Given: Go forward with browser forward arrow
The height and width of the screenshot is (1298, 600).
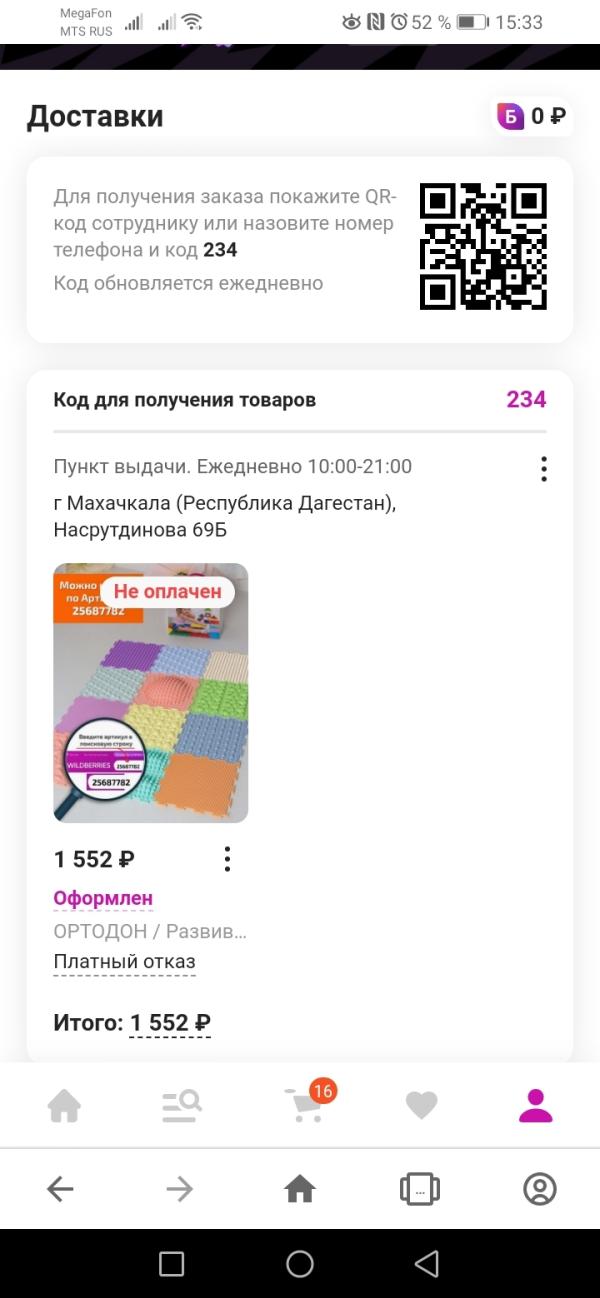Looking at the screenshot, I should [x=180, y=1188].
